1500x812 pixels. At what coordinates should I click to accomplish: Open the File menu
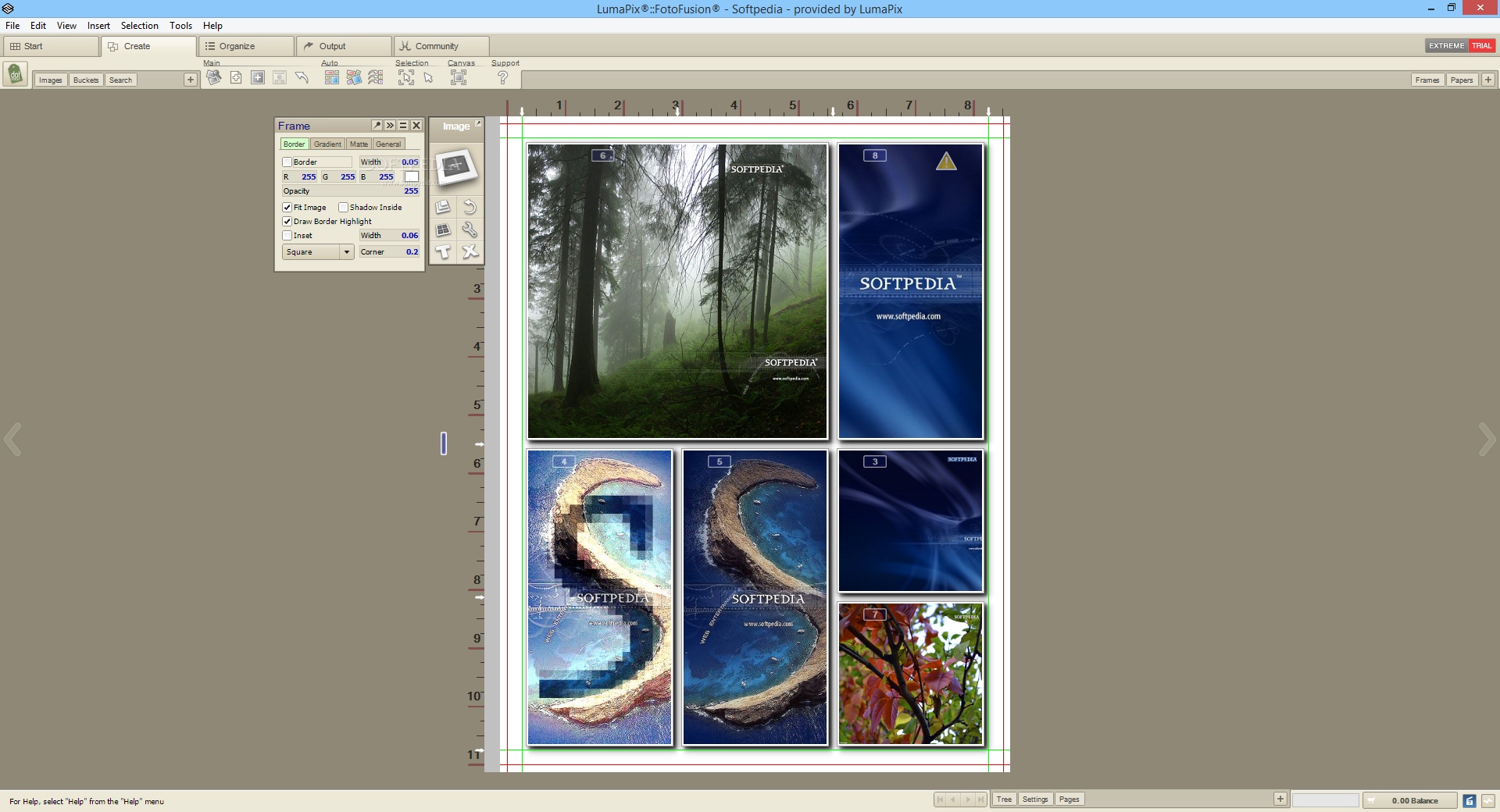pyautogui.click(x=12, y=26)
